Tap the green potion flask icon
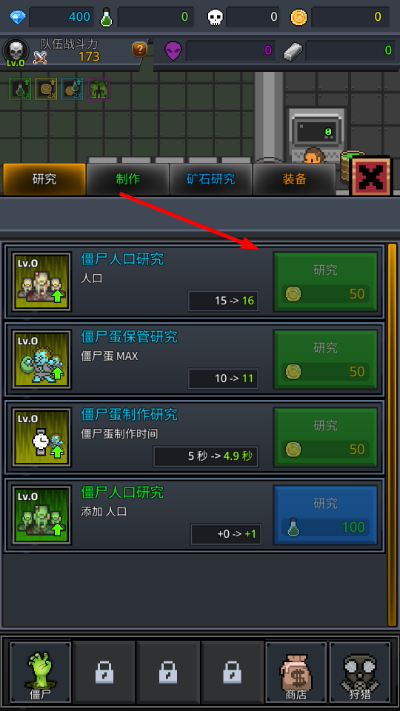Viewport: 400px width, 711px height. click(x=106, y=17)
